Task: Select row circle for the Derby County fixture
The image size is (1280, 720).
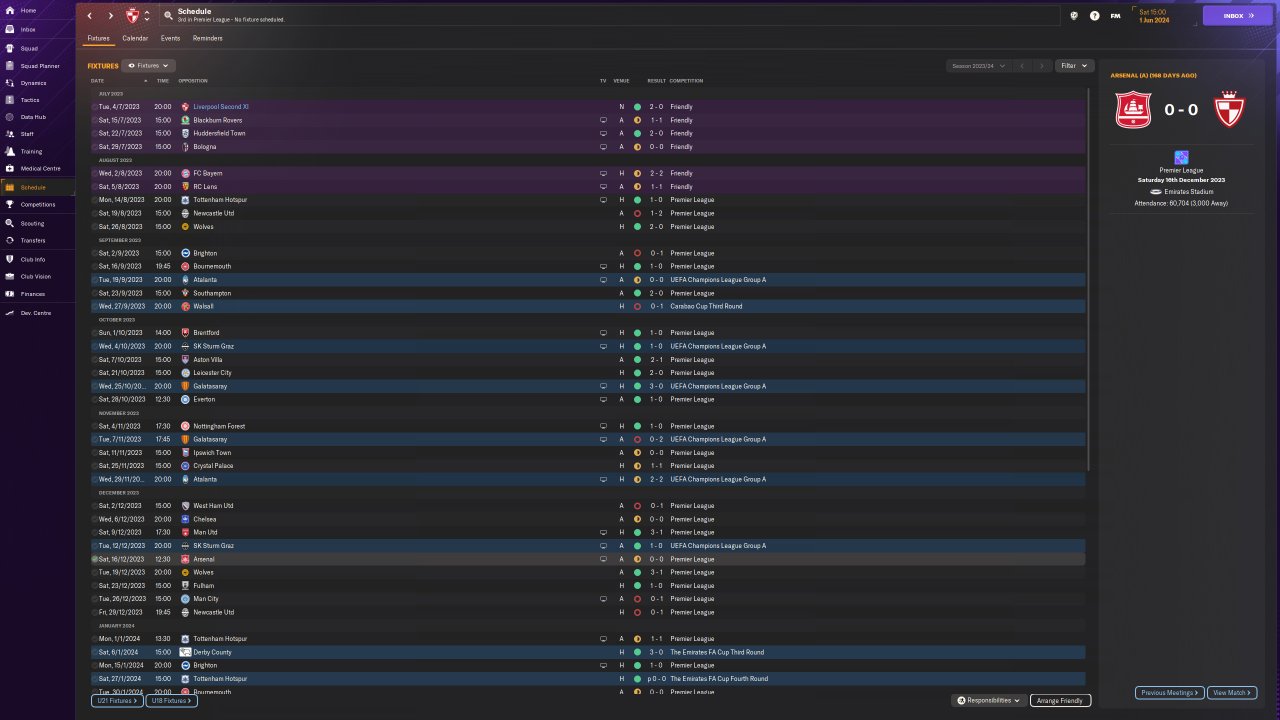Action: pyautogui.click(x=95, y=652)
